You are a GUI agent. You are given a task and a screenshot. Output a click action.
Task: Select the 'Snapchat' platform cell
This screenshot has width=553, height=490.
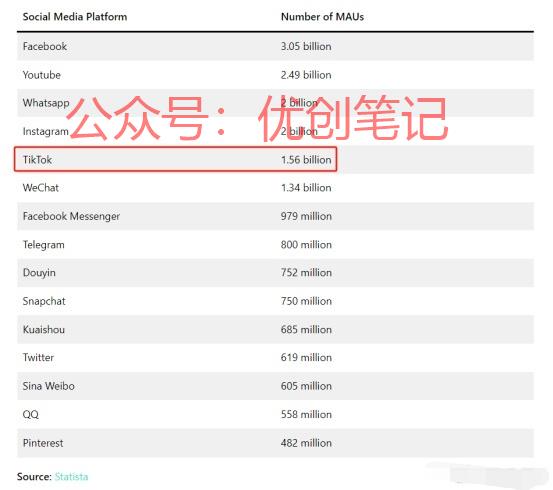click(44, 301)
